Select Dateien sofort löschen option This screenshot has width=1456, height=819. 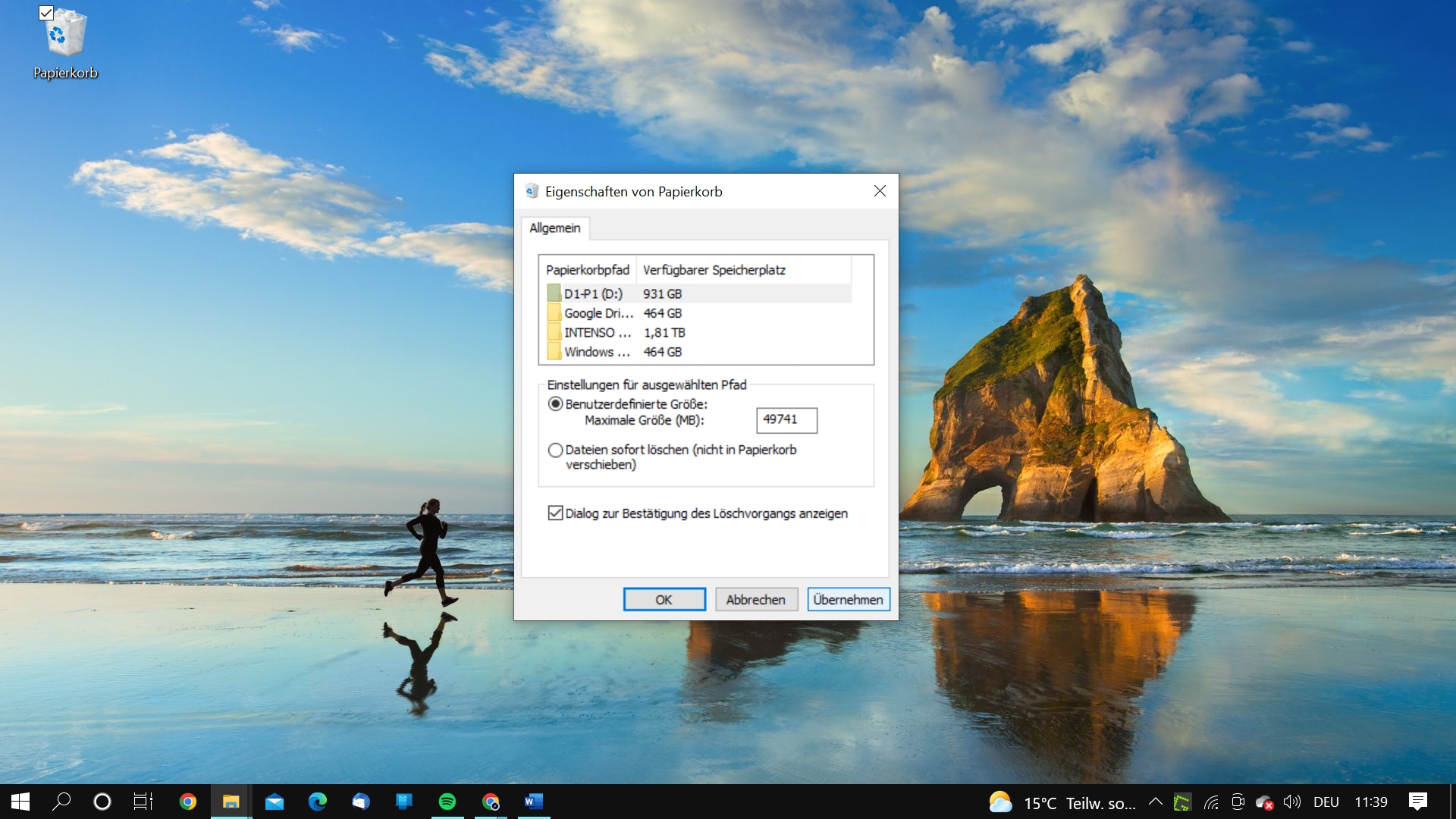(x=555, y=450)
